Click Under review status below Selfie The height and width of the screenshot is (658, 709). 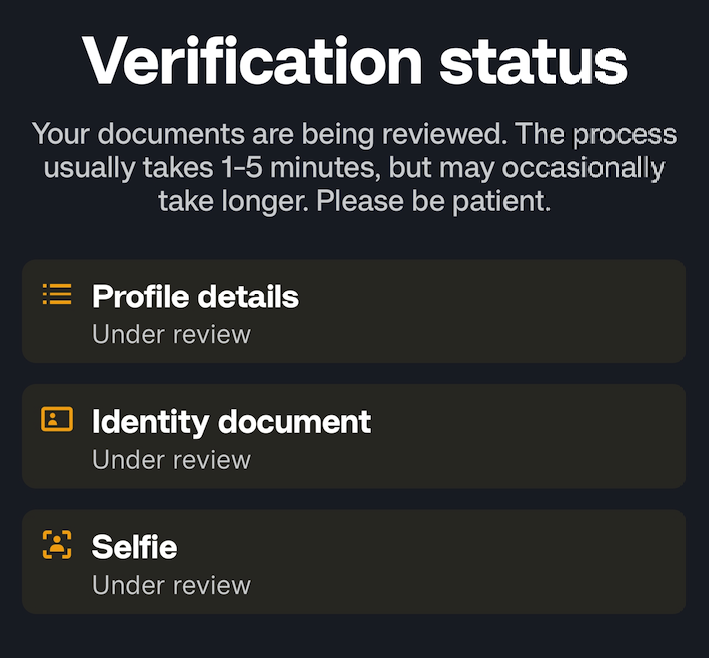[171, 585]
